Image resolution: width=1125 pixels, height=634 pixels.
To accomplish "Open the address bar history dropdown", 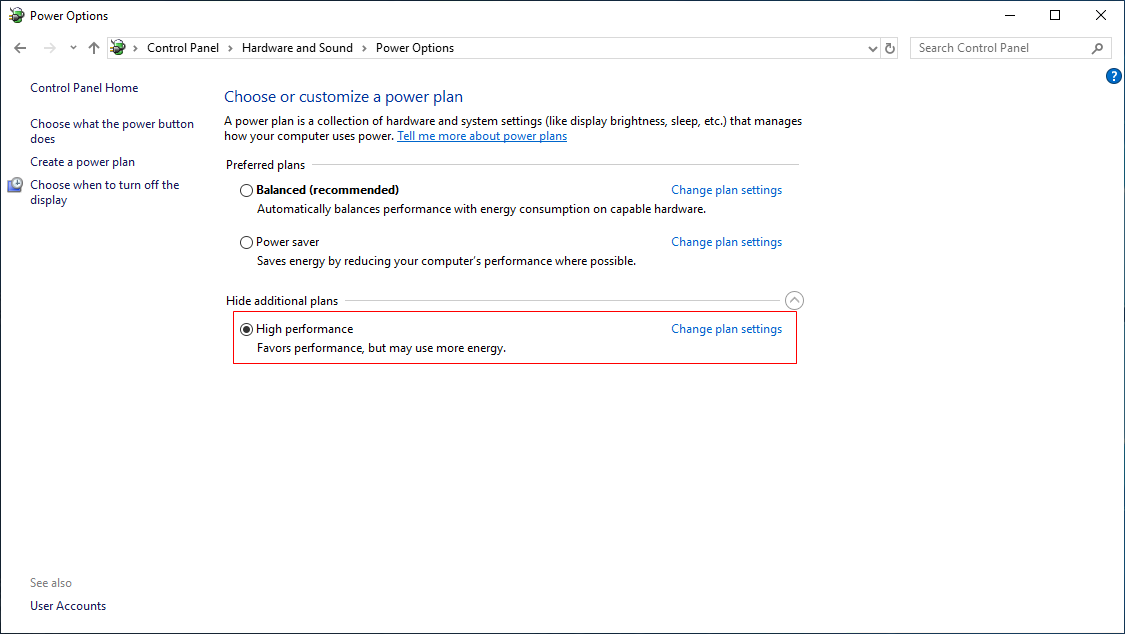I will coord(873,48).
